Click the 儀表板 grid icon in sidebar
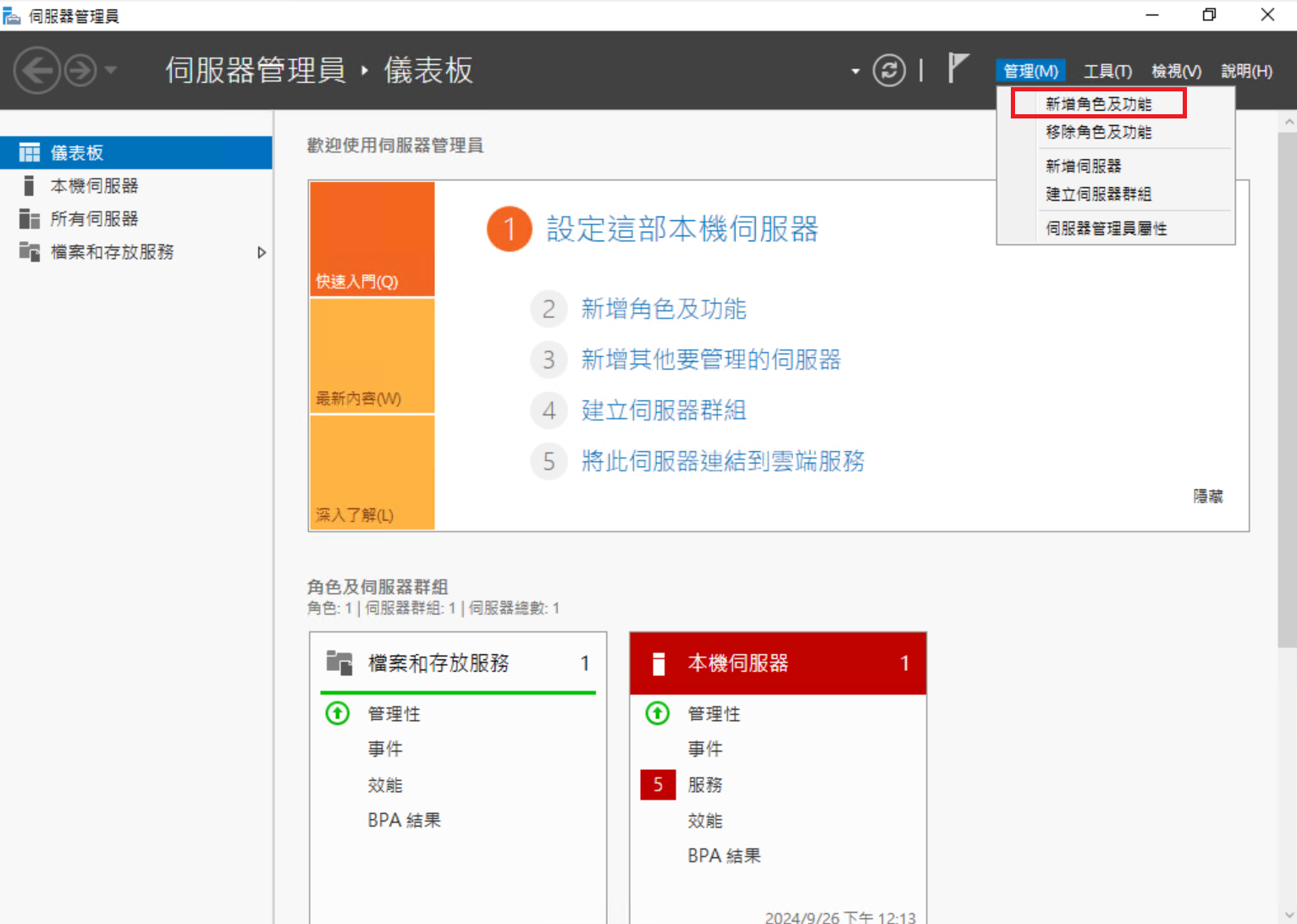 pos(30,152)
